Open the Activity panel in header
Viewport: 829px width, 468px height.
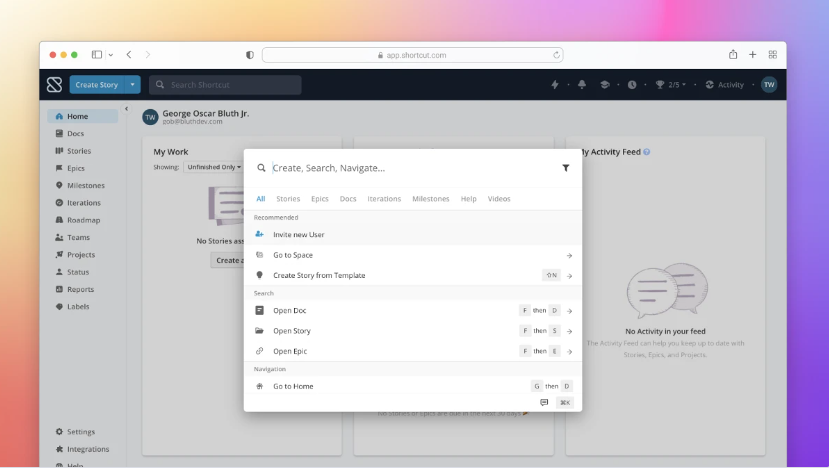(x=724, y=85)
